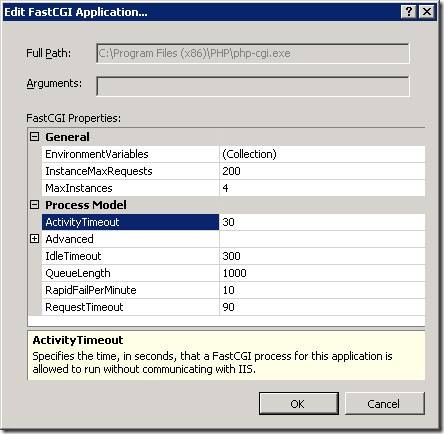The image size is (444, 434).
Task: Collapse the Process Model section
Action: (x=34, y=205)
